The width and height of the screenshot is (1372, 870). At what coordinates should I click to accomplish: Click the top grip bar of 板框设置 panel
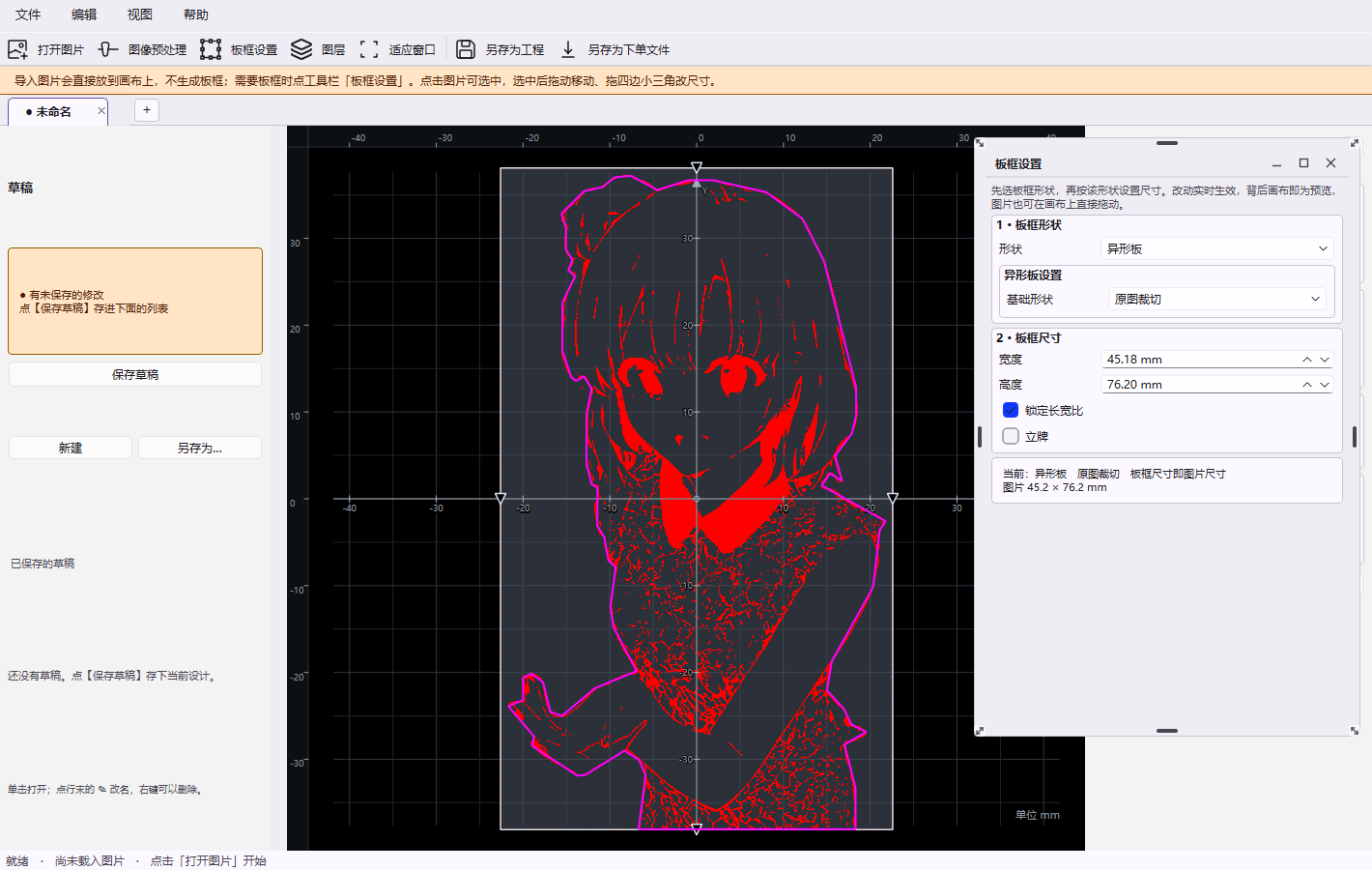tap(1167, 143)
